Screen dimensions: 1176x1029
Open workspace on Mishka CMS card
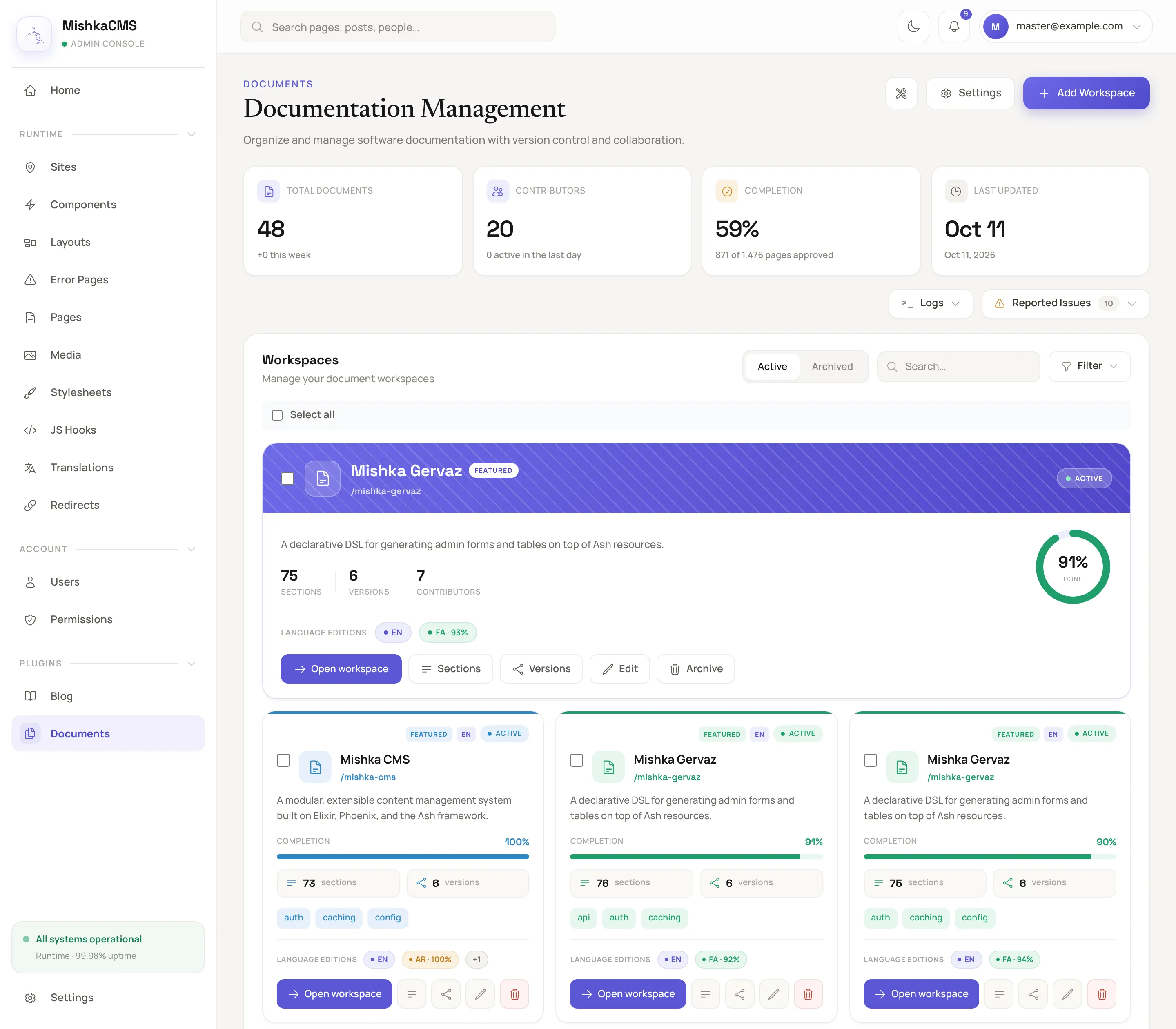[334, 994]
